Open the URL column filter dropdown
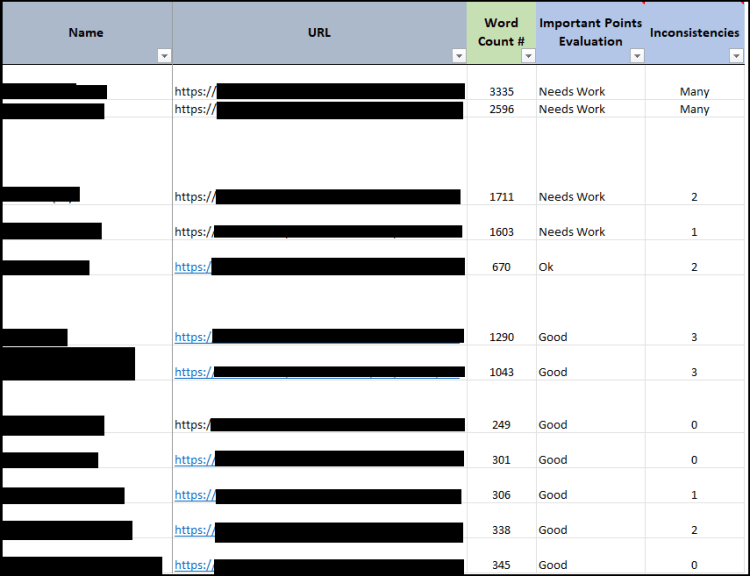750x576 pixels. coord(458,56)
